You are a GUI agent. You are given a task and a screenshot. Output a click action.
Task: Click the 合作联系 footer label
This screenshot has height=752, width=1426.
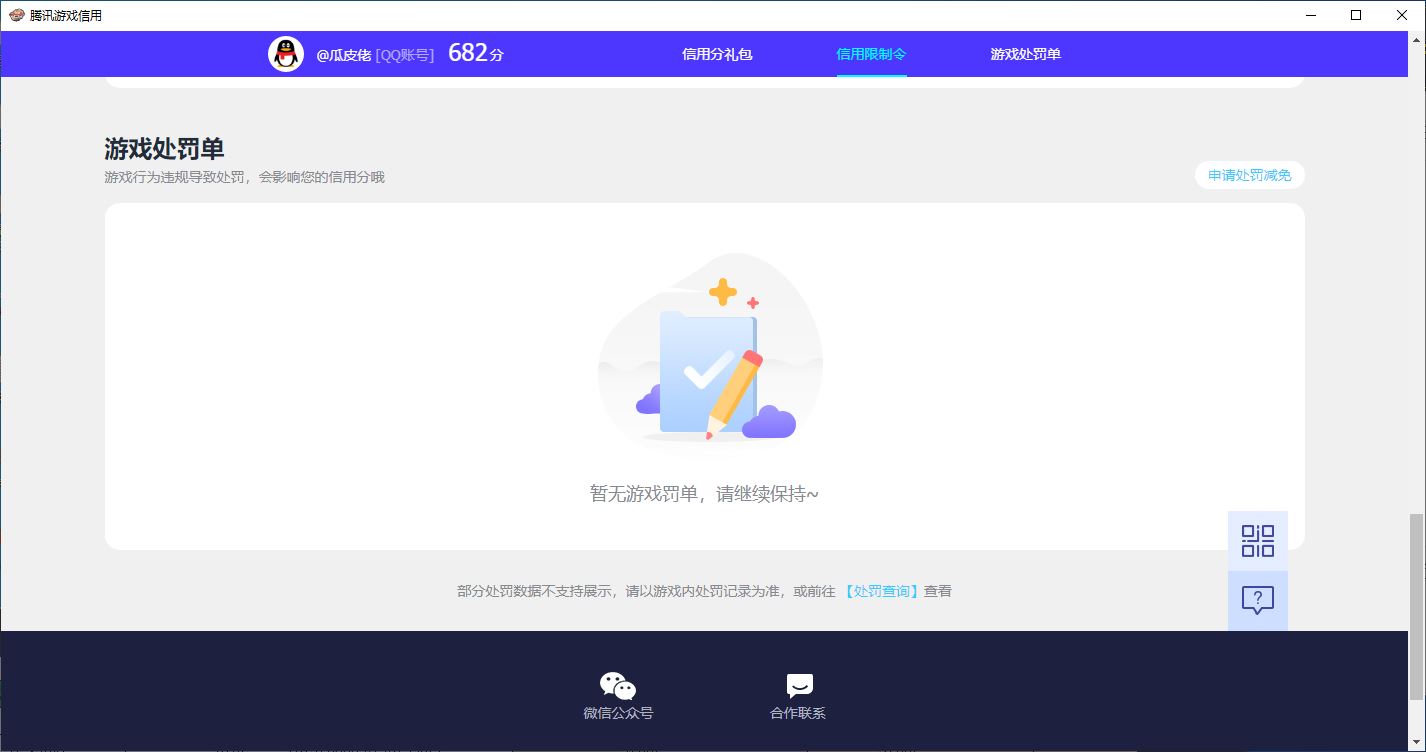798,714
